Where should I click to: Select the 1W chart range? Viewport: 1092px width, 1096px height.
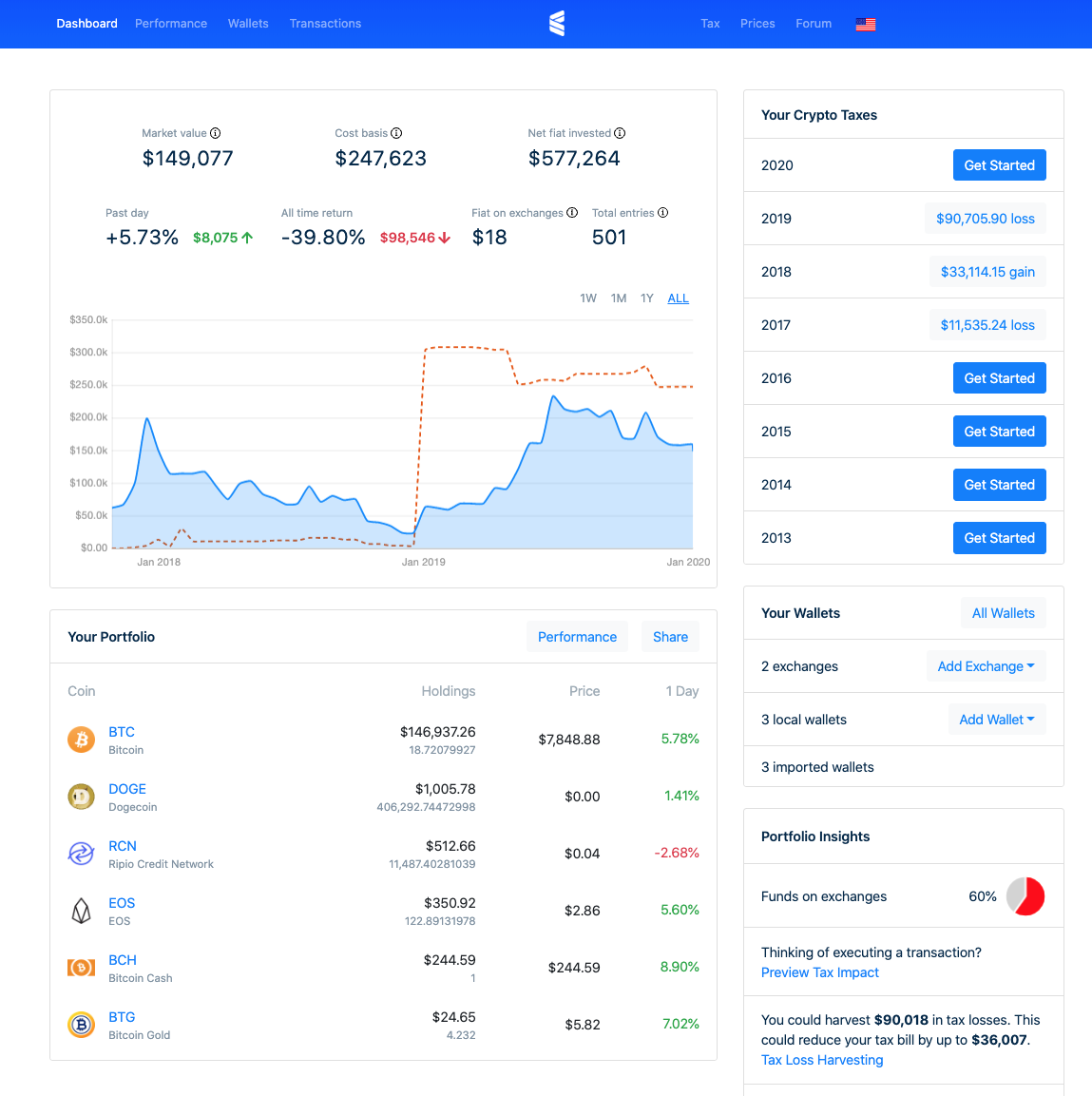[588, 298]
